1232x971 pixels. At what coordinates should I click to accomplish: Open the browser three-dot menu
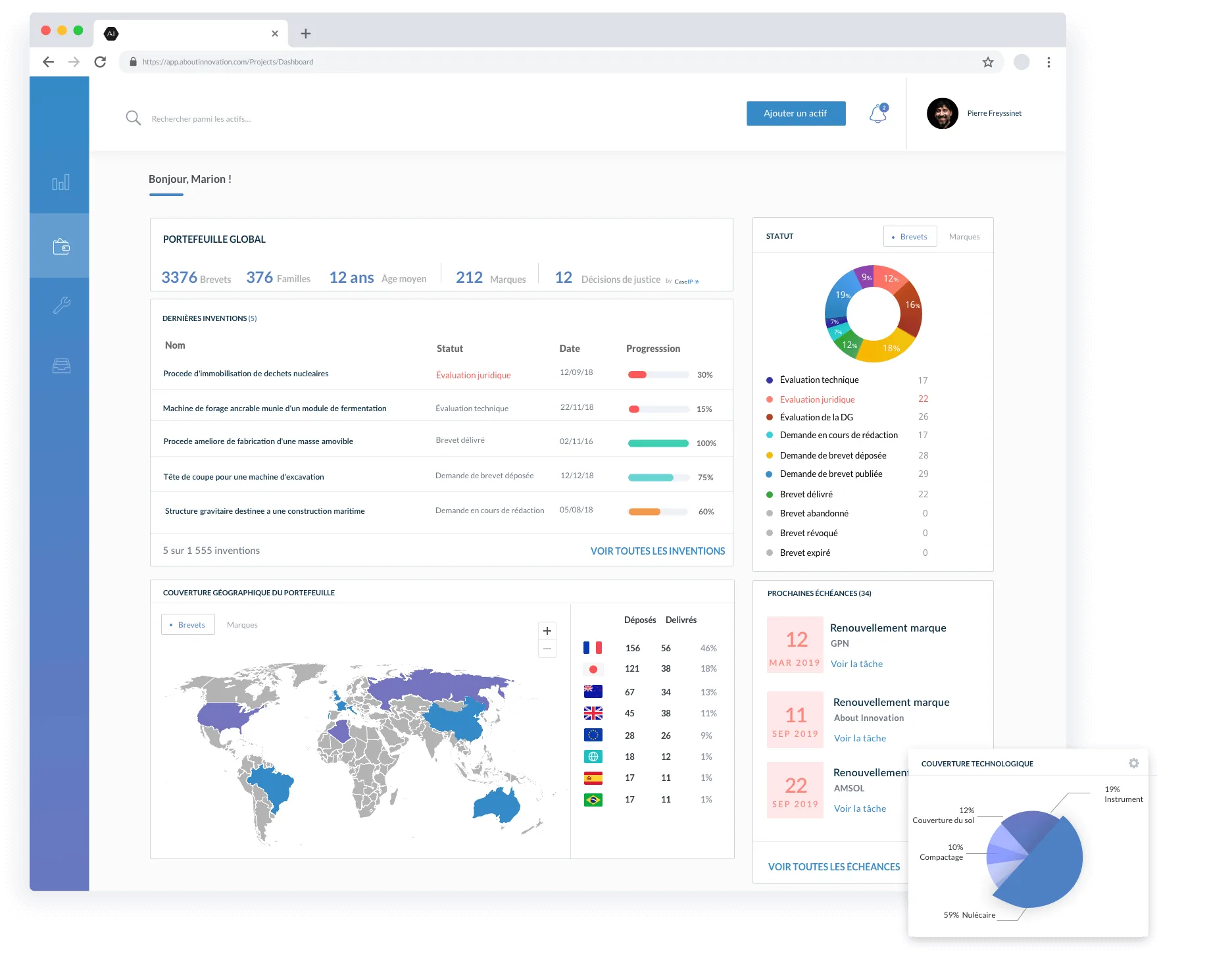point(1048,62)
